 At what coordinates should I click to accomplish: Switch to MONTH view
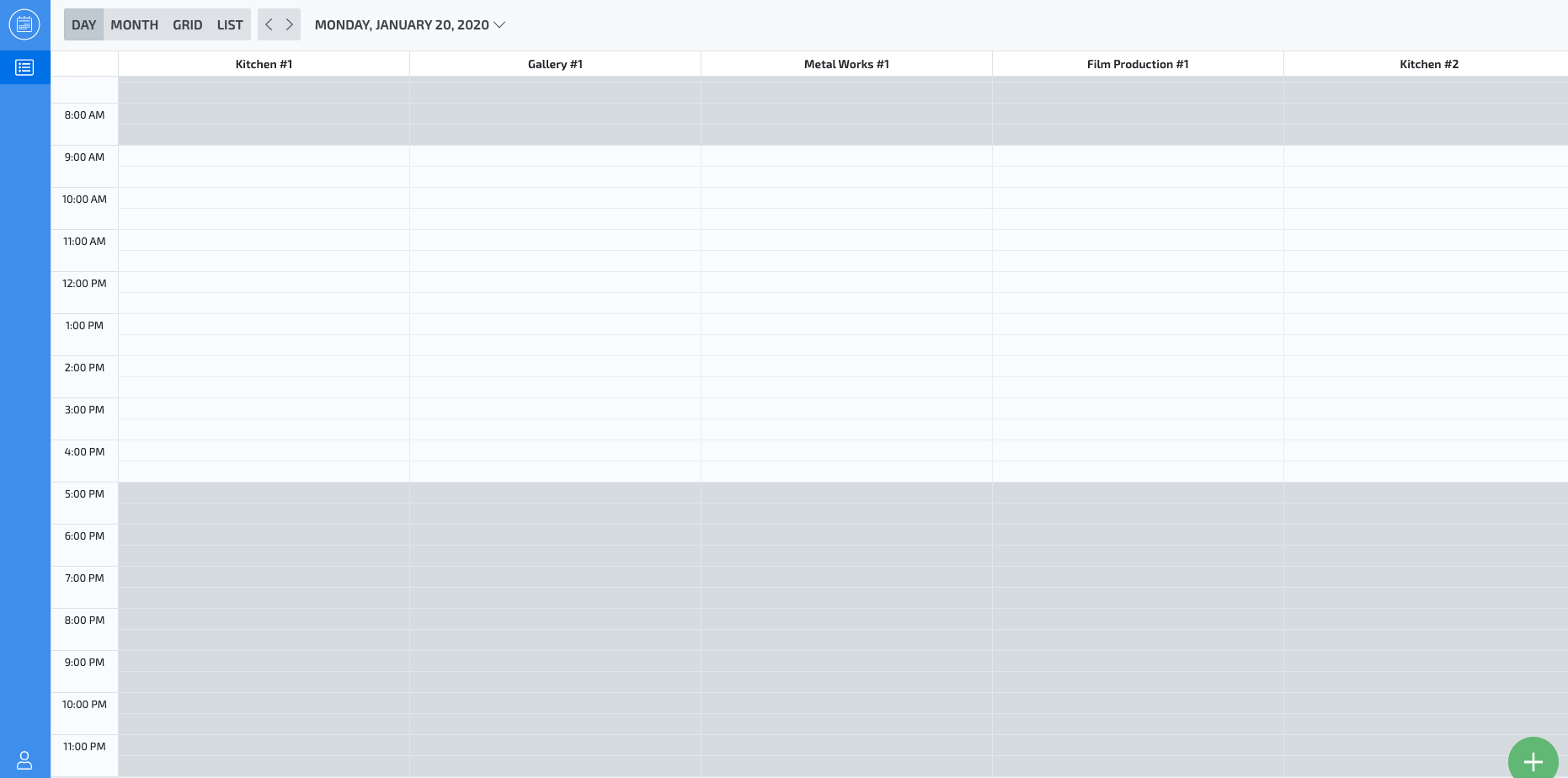click(x=134, y=24)
